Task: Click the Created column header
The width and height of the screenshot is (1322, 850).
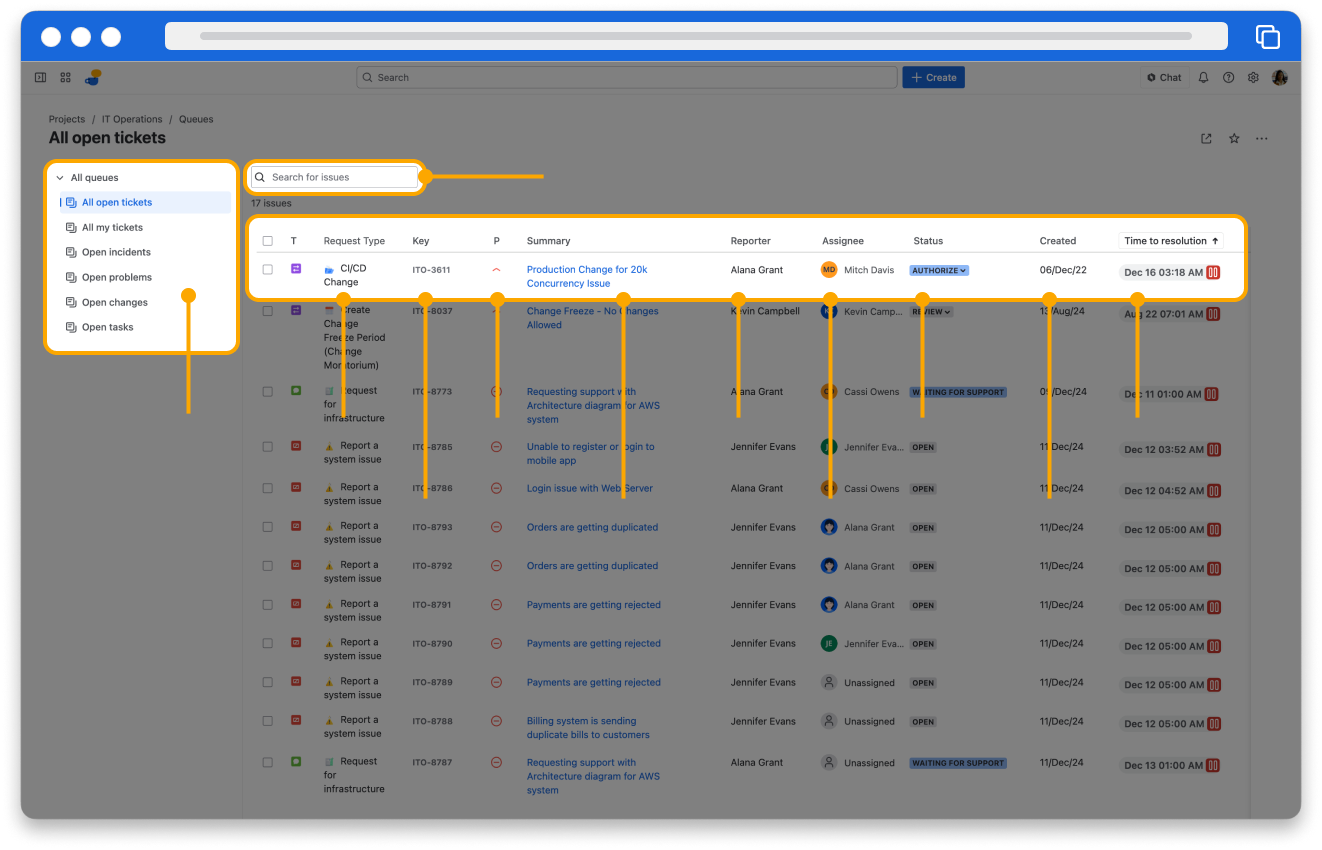Action: [1058, 241]
